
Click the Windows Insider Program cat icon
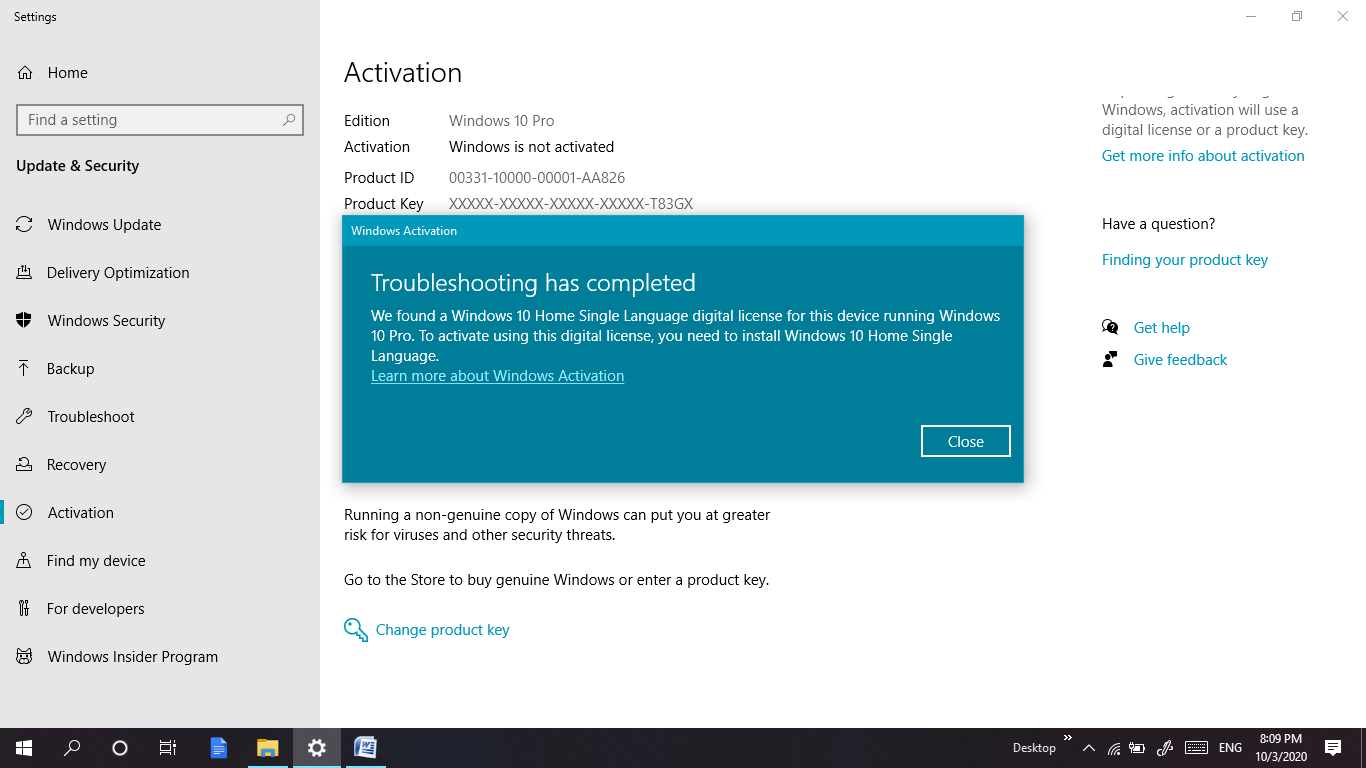pyautogui.click(x=24, y=657)
